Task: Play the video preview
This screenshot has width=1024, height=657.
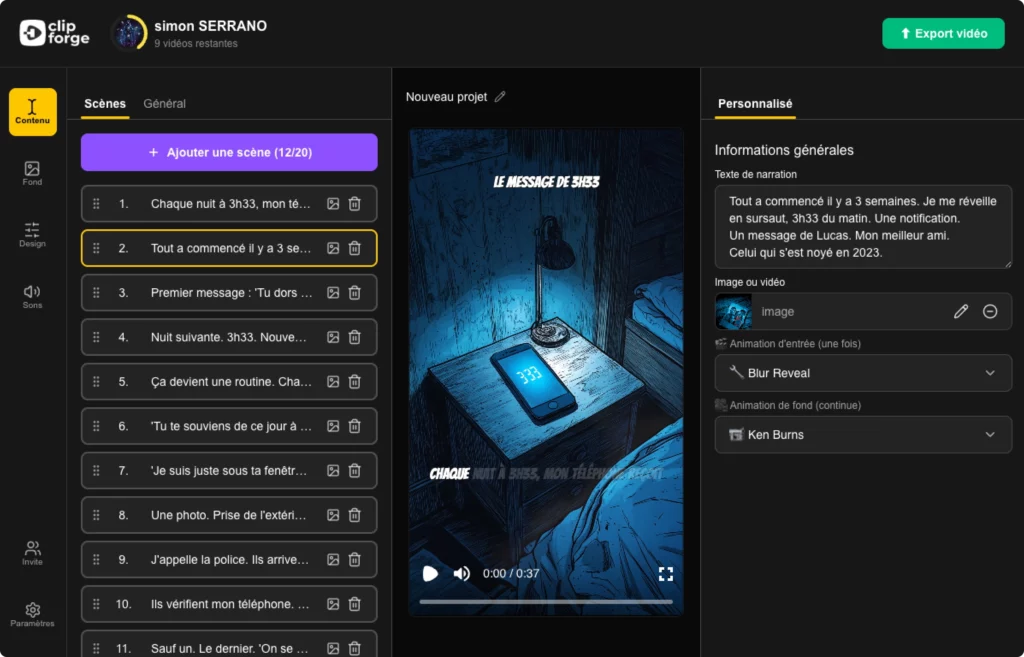Action: [x=430, y=574]
